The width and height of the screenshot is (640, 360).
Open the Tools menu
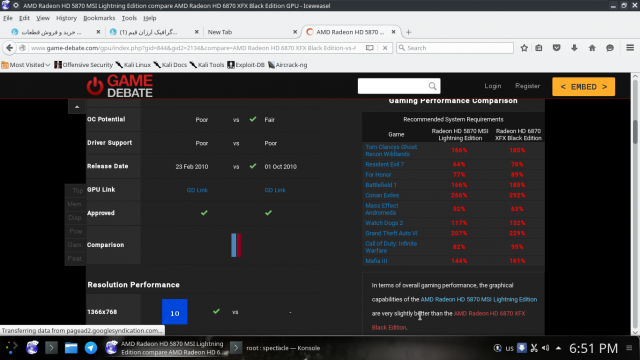129,18
